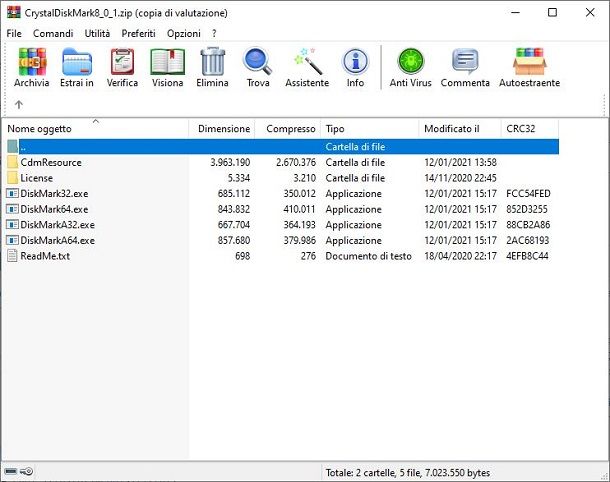Viewport: 610px width, 482px height.
Task: Click the key icon in status bar
Action: [26, 472]
